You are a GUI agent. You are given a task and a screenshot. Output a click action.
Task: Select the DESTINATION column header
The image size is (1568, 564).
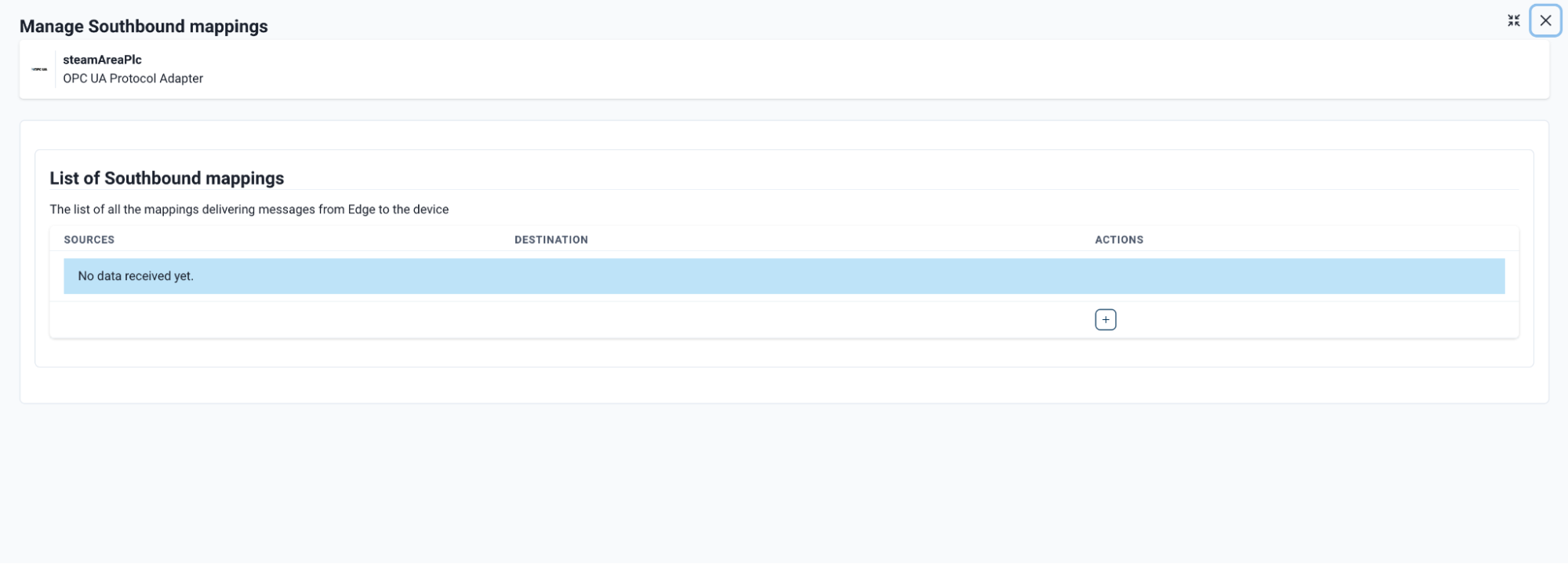[551, 240]
